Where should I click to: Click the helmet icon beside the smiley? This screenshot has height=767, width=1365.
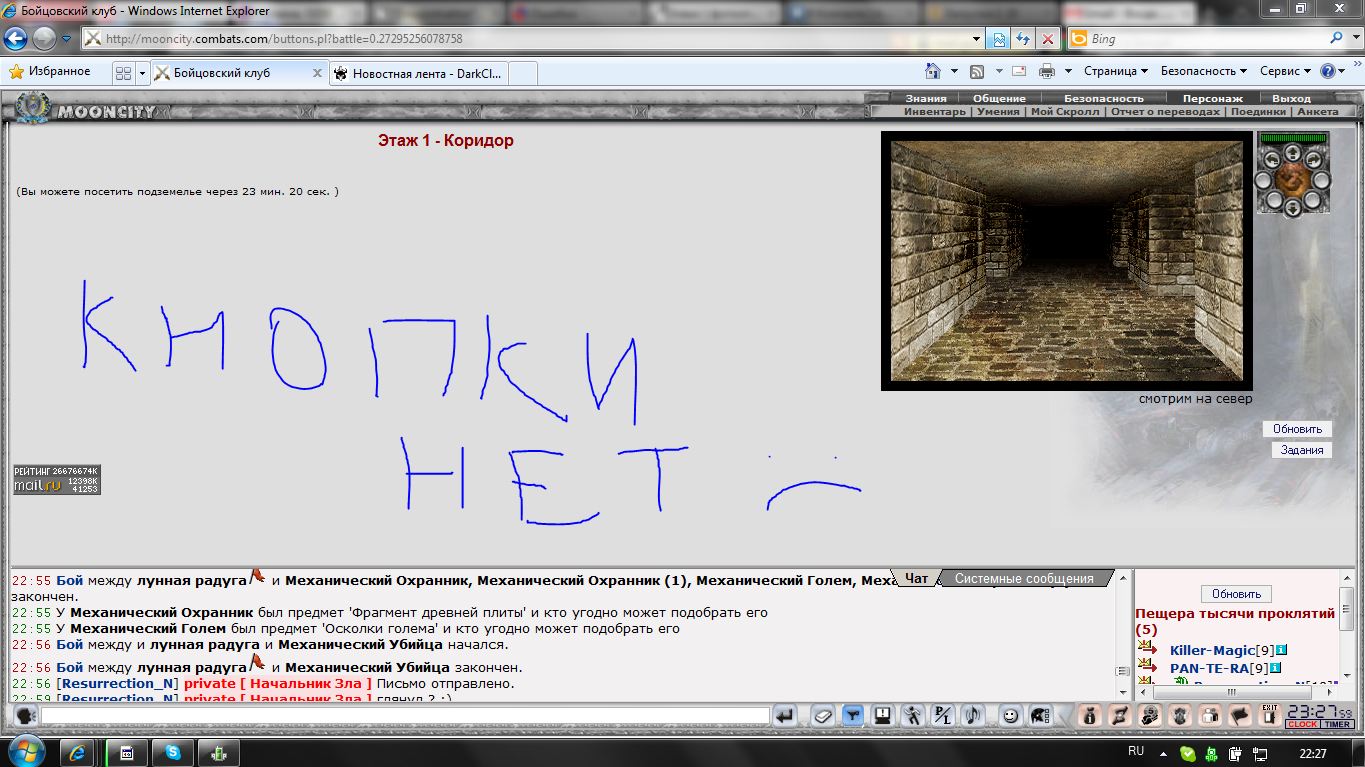pos(1040,716)
